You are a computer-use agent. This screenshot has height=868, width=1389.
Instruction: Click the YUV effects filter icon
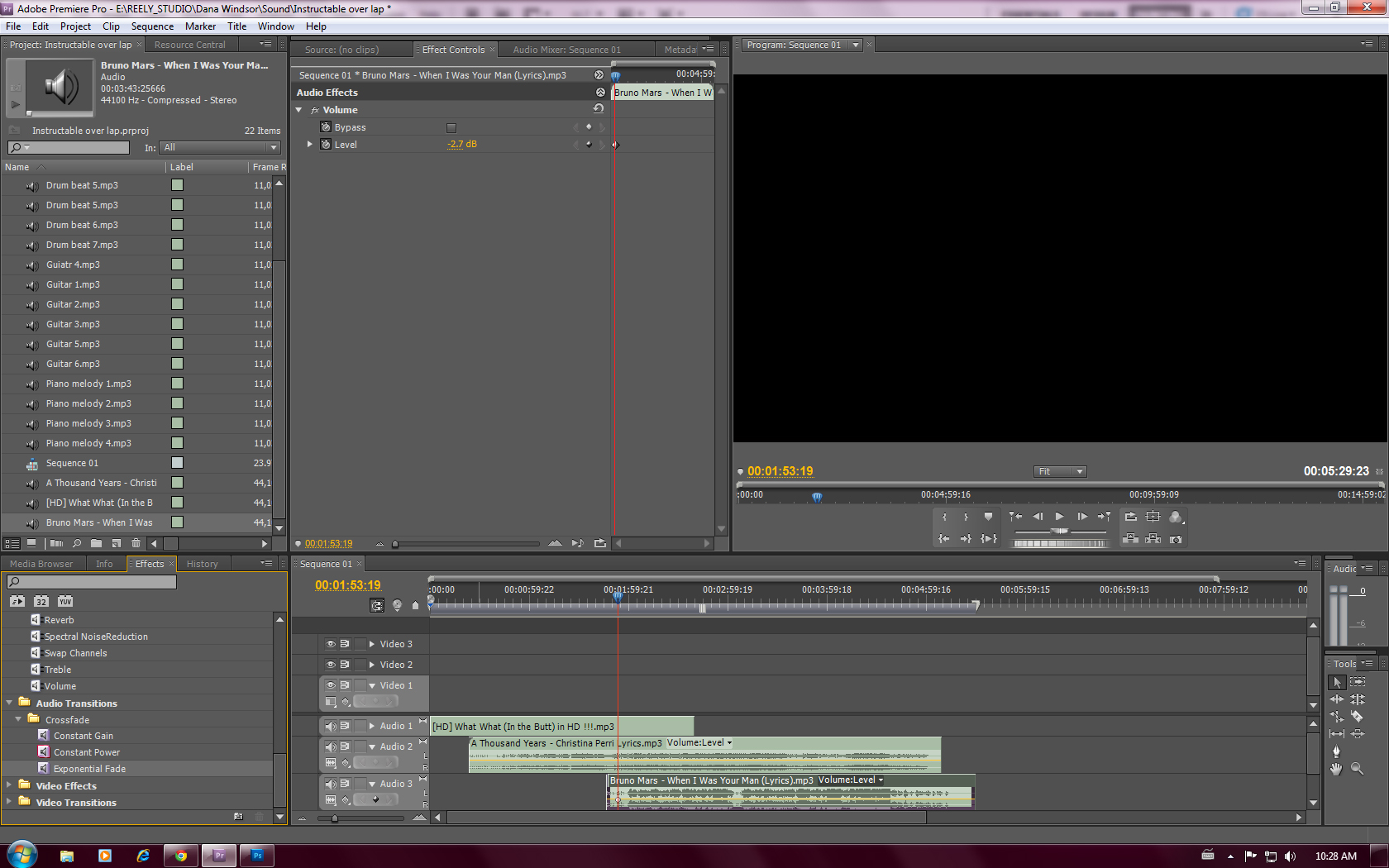(x=65, y=602)
